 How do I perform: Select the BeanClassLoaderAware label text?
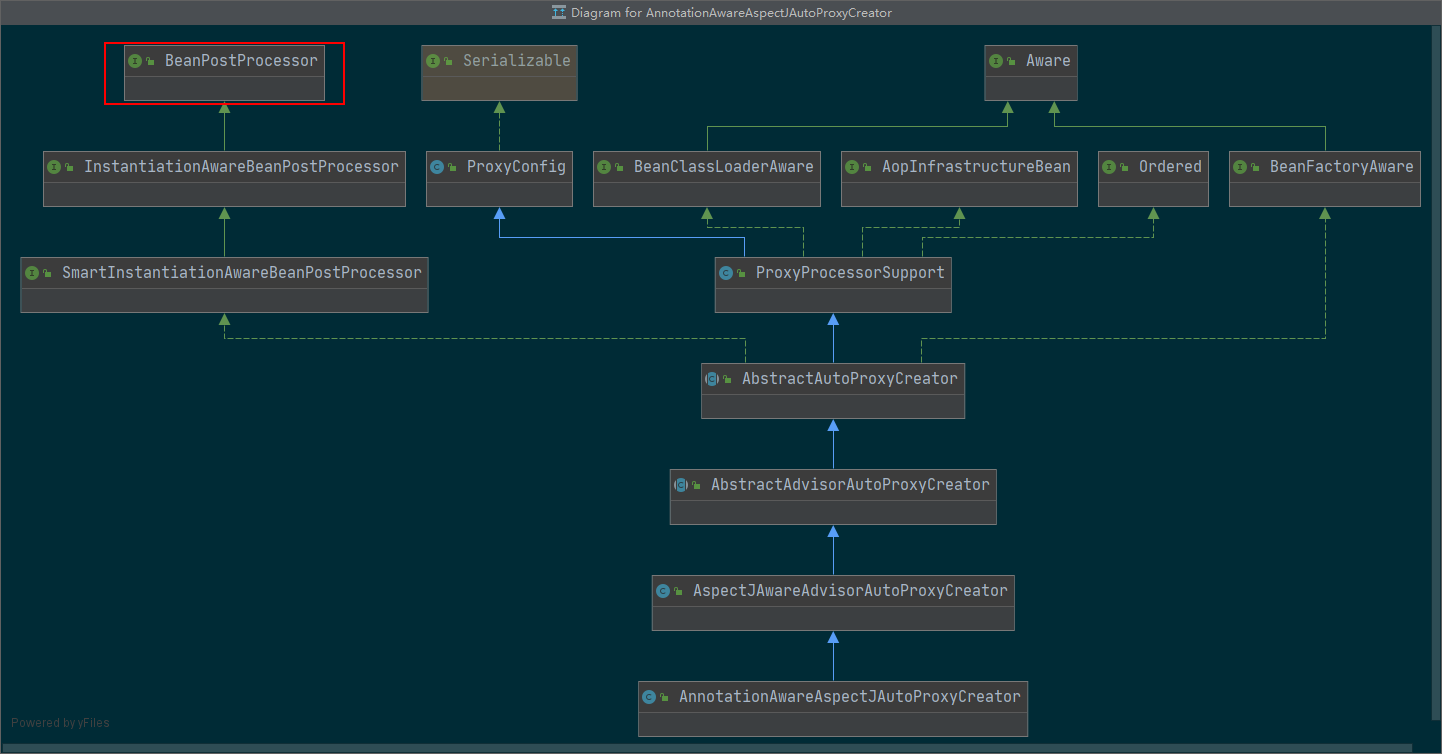click(x=724, y=167)
